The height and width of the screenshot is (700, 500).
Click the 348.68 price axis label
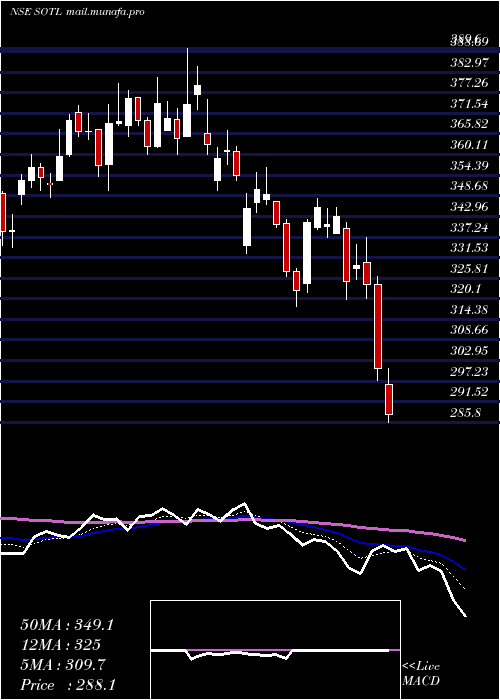[469, 186]
